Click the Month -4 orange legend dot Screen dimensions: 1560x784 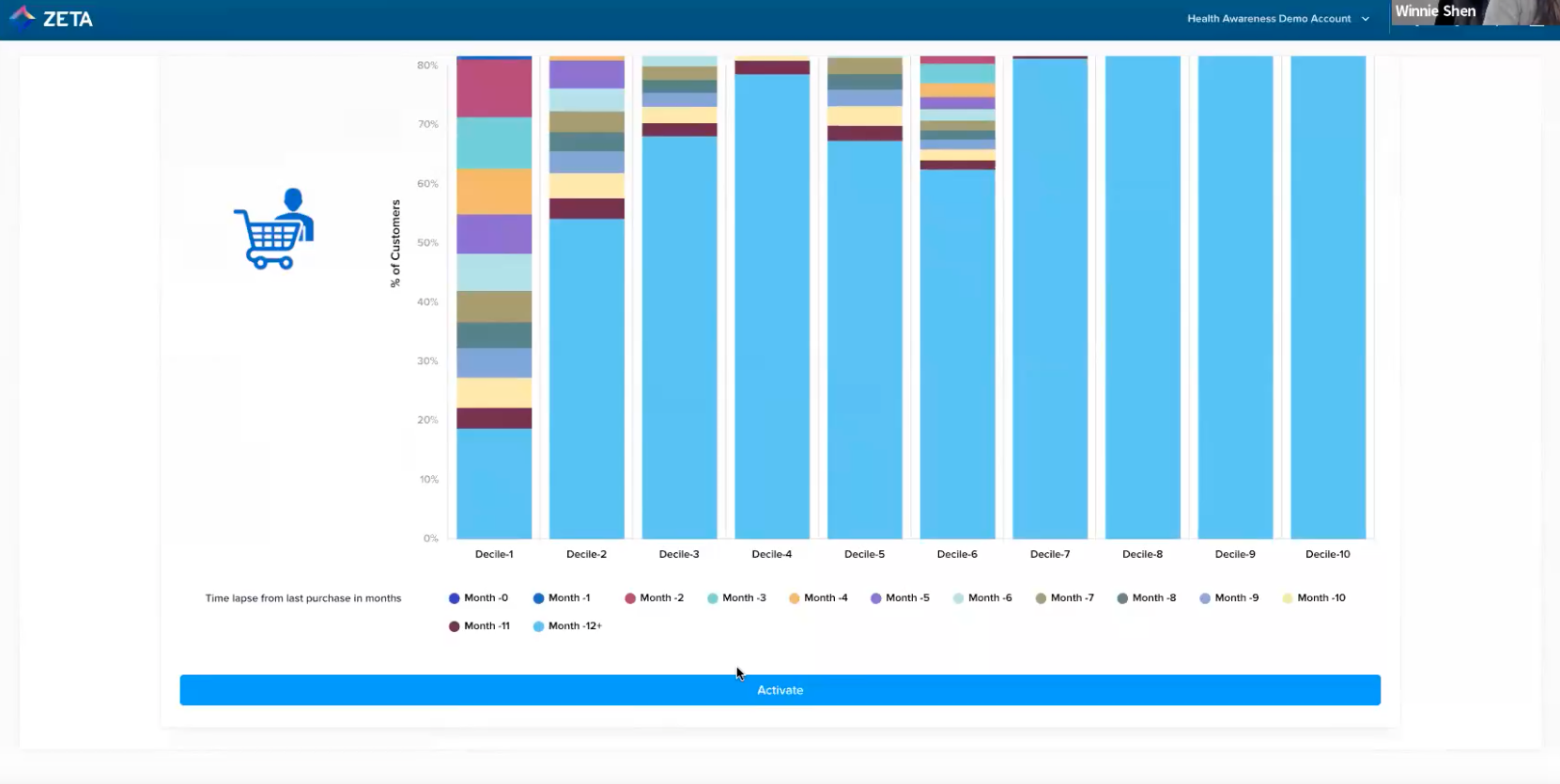795,598
